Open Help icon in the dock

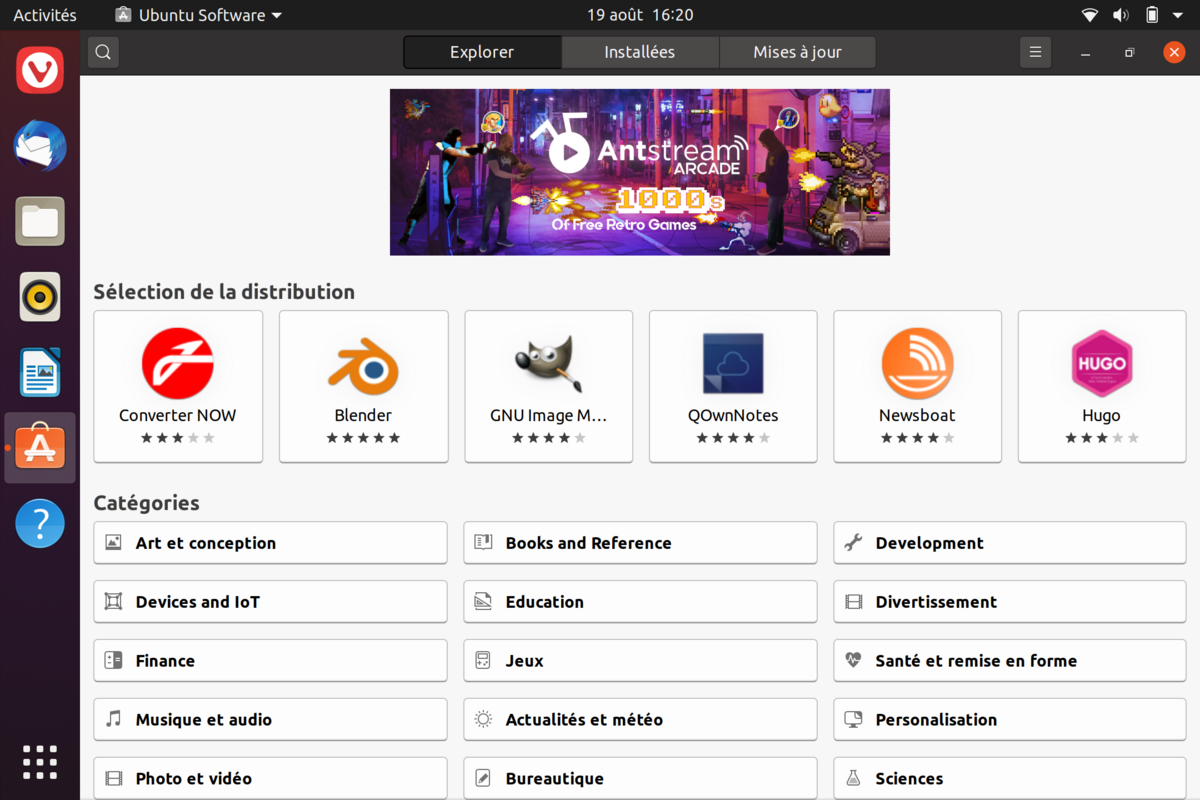(40, 523)
